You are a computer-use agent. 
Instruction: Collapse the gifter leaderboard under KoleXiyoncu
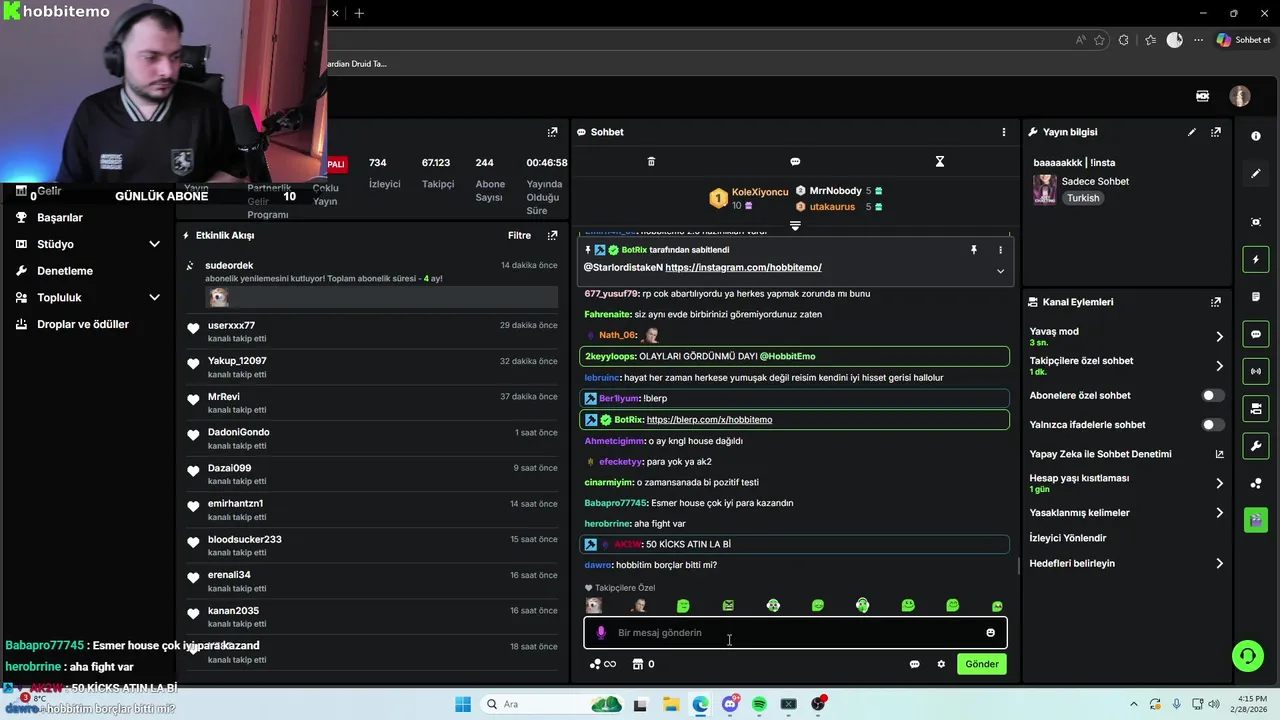[795, 226]
